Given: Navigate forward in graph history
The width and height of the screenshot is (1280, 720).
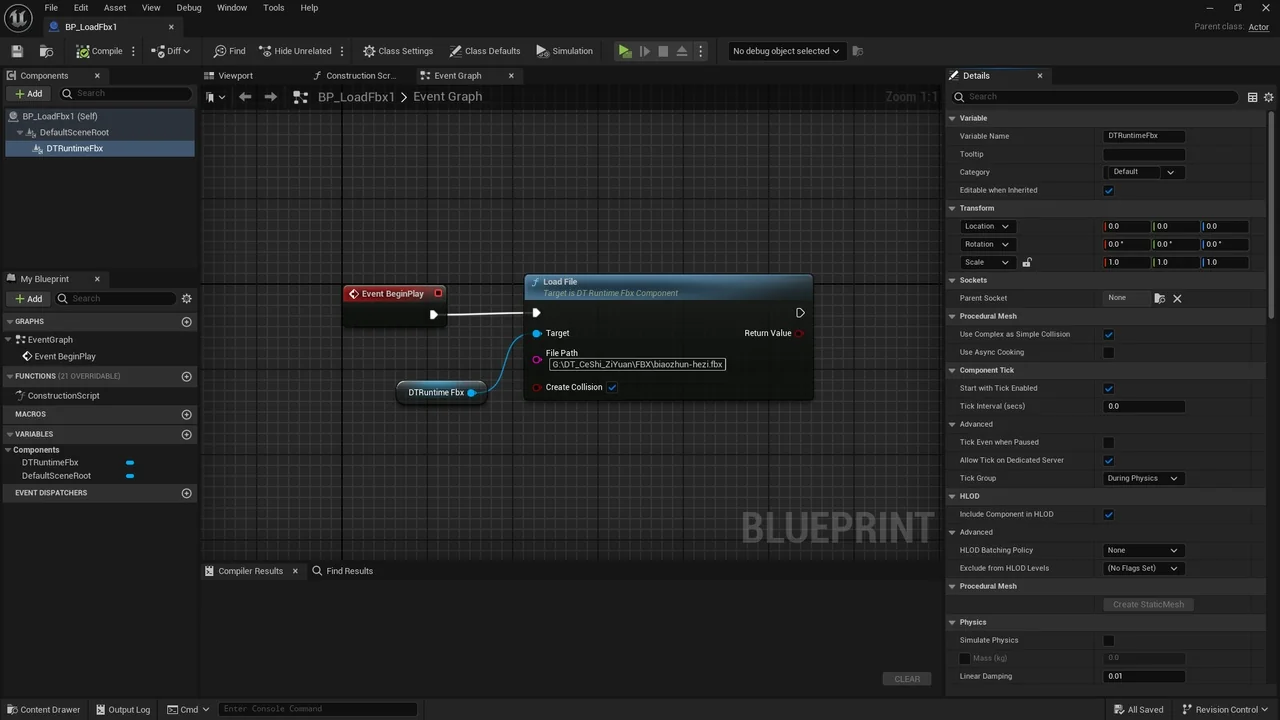Looking at the screenshot, I should point(272,97).
